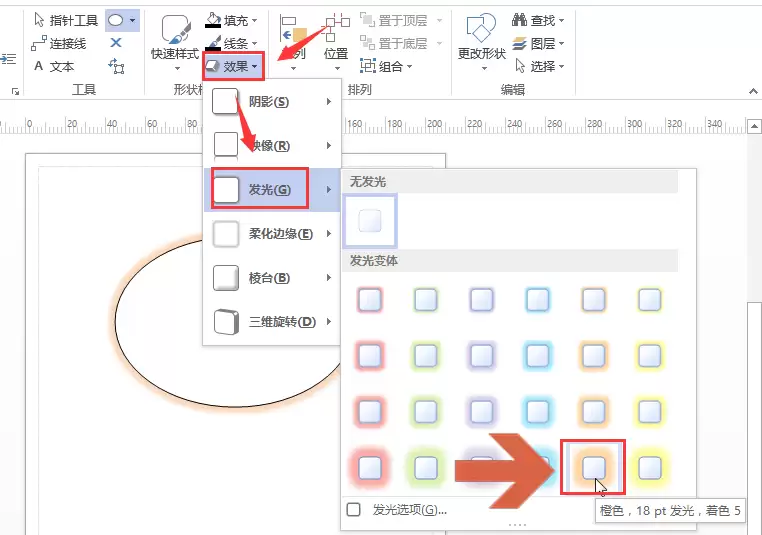Apply purple glow in second variant row
The image size is (762, 535).
(x=482, y=355)
